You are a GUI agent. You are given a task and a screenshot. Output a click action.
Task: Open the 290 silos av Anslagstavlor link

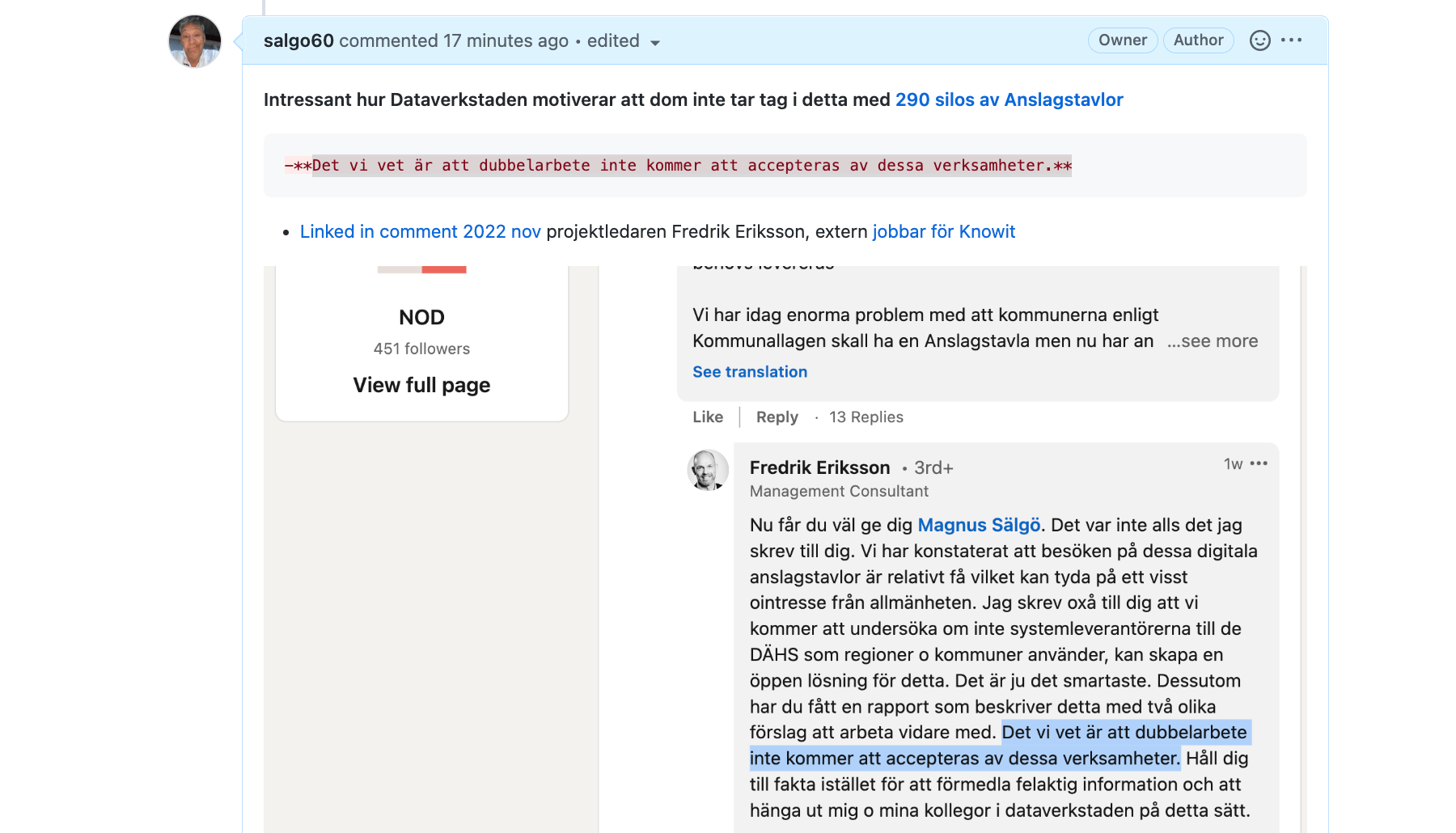[x=1009, y=99]
